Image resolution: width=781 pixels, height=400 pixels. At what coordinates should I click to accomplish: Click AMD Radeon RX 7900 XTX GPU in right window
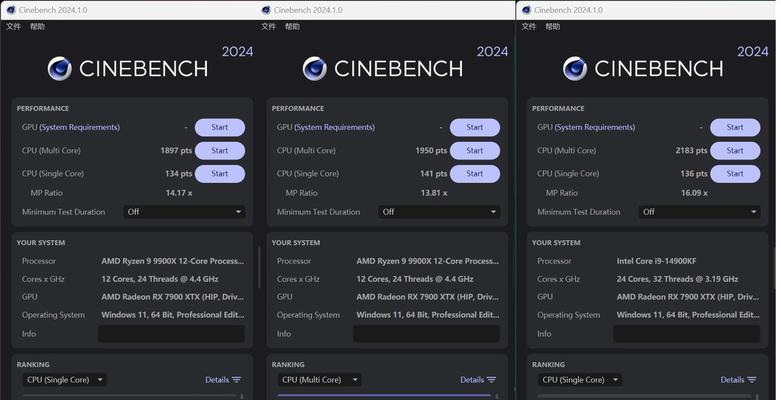688,297
